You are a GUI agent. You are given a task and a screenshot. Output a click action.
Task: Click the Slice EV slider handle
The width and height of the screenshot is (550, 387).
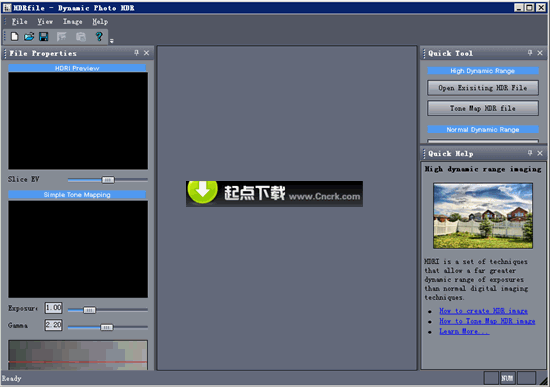(108, 180)
